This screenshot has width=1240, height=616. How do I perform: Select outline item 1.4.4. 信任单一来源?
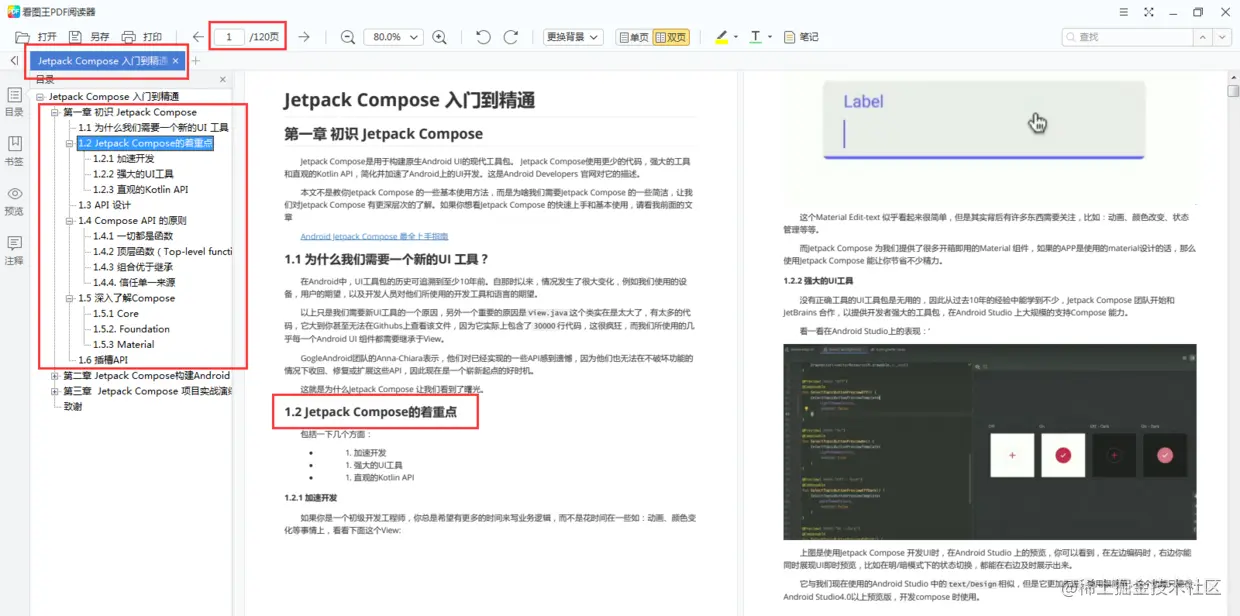point(134,283)
